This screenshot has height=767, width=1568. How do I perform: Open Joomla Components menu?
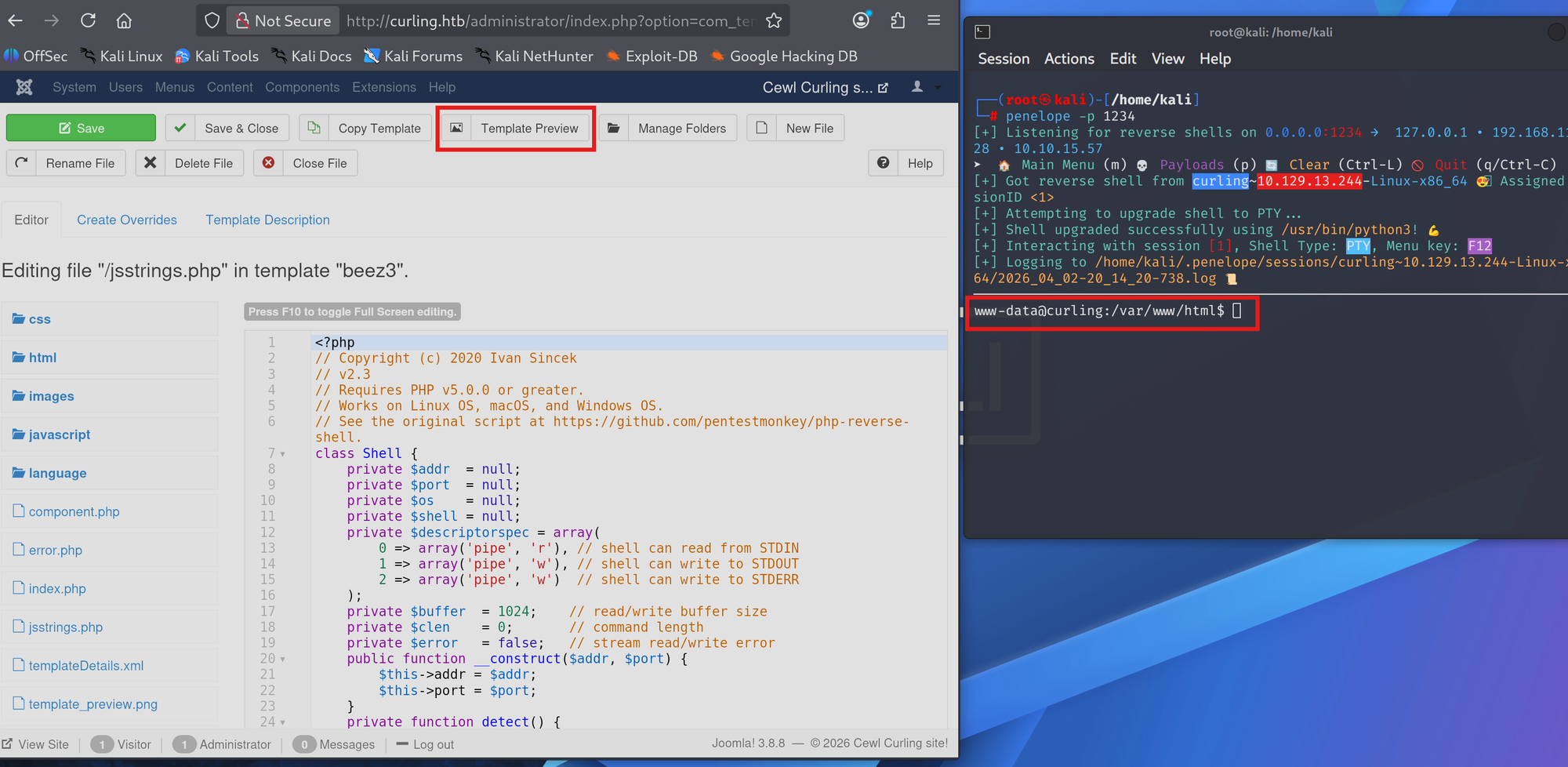[302, 87]
